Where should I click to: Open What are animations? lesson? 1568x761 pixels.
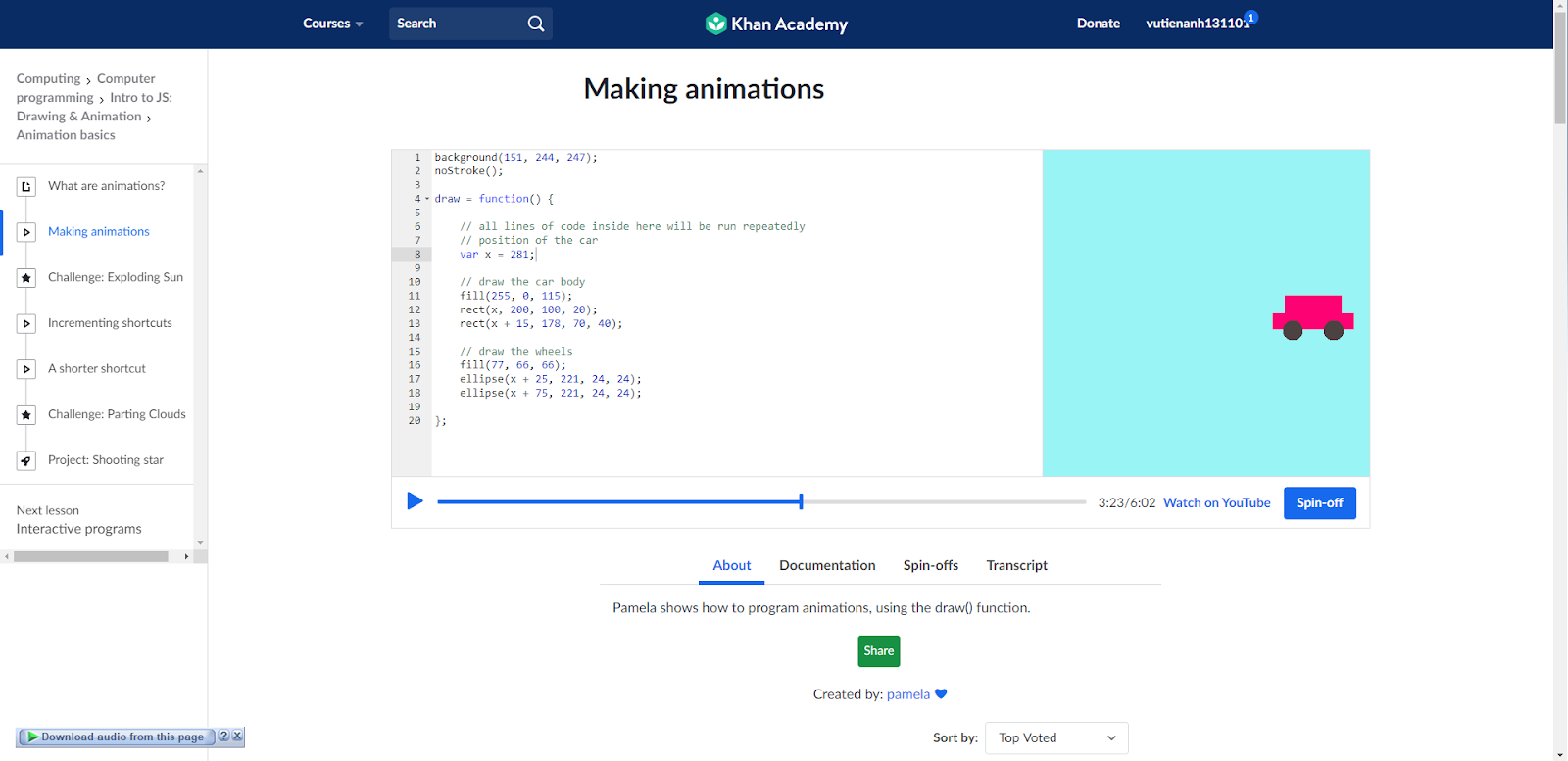[106, 186]
